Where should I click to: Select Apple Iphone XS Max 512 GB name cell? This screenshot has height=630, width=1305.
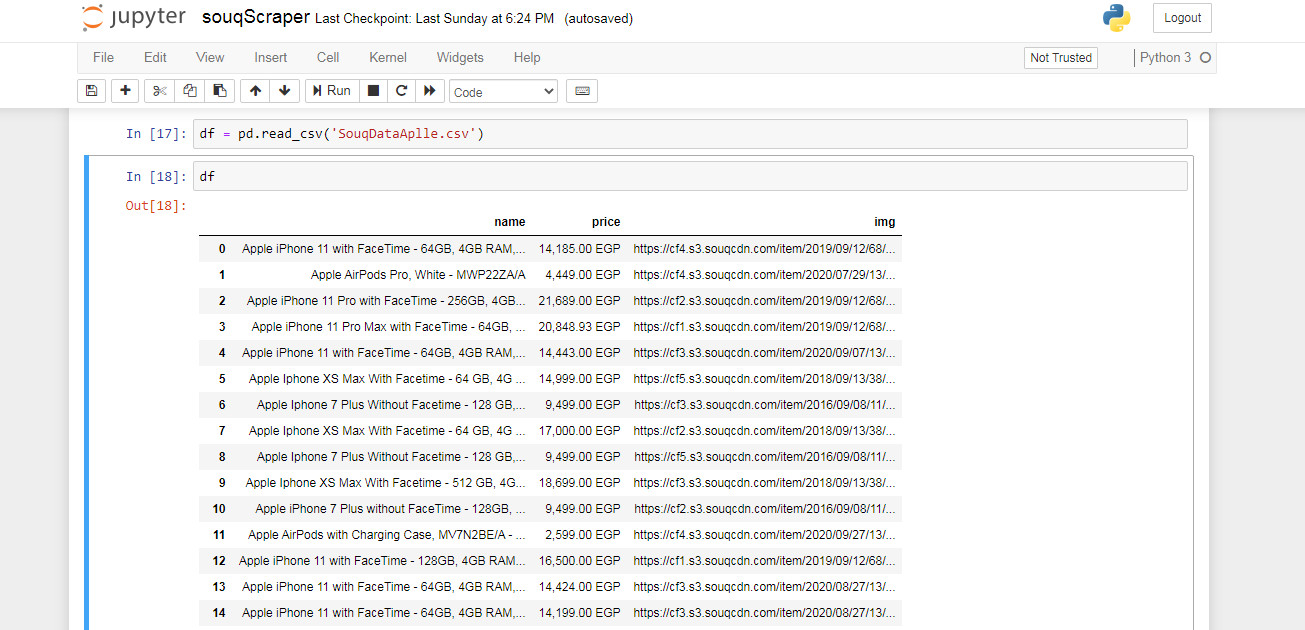coord(386,483)
